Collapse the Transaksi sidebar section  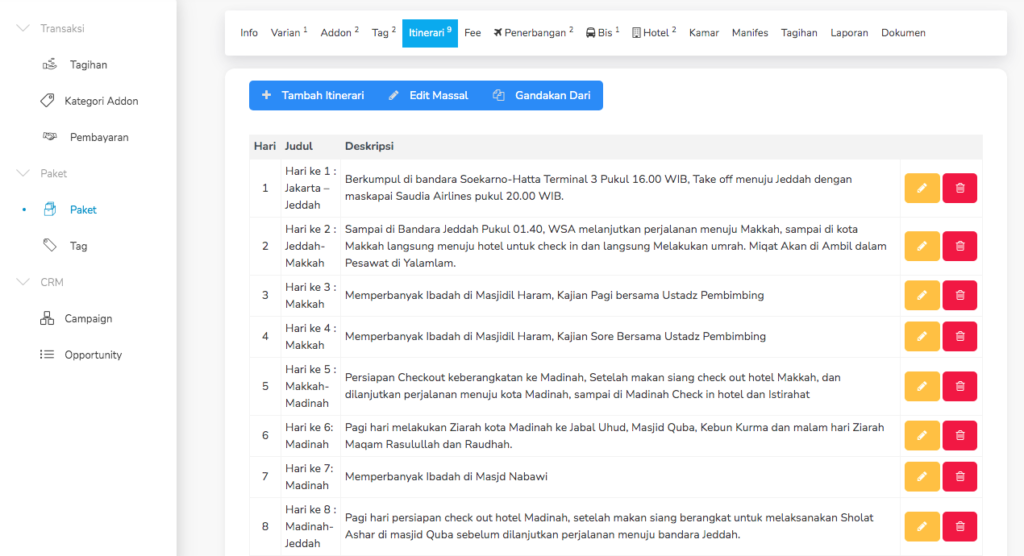pyautogui.click(x=24, y=29)
